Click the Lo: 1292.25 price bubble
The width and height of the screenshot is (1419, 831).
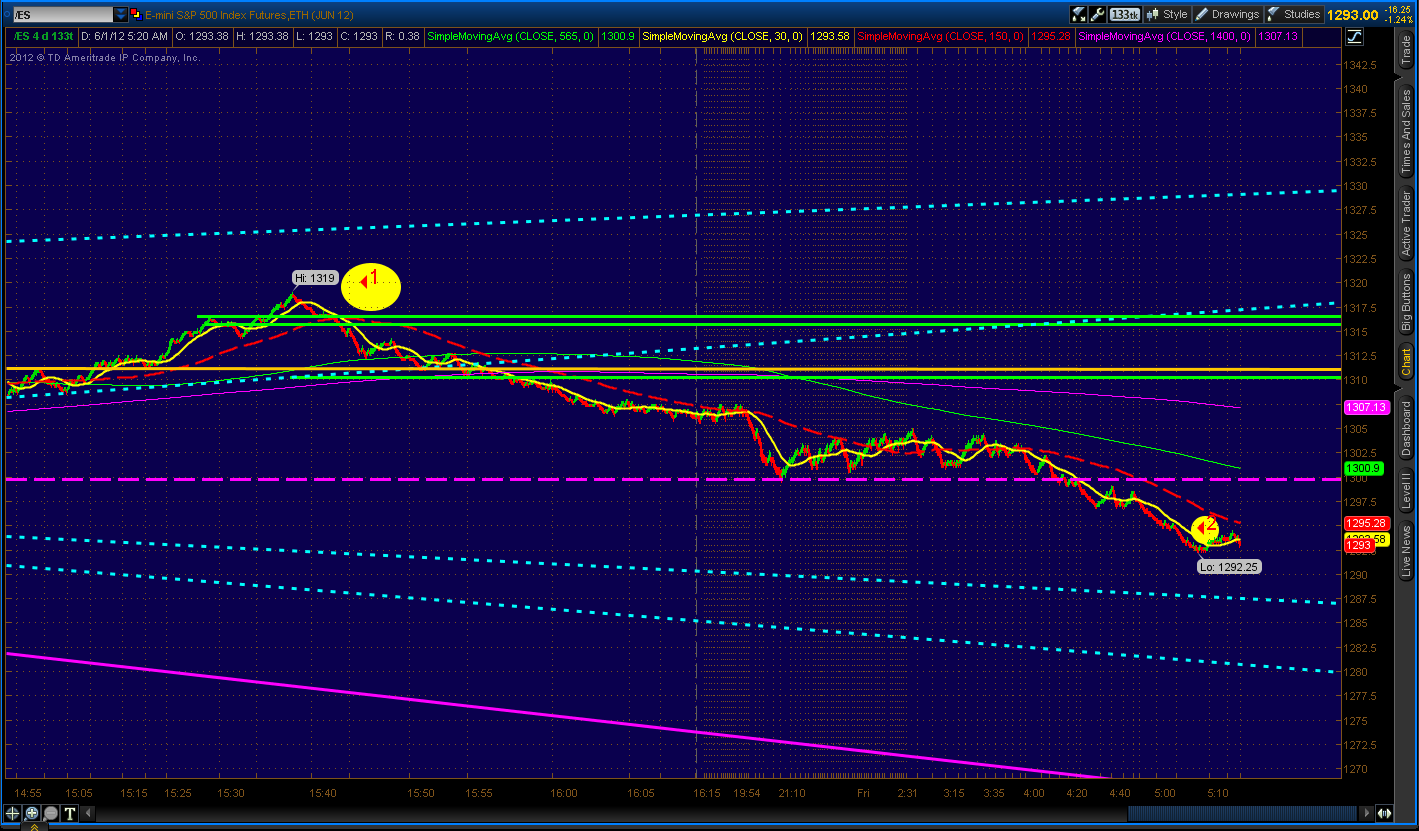(1231, 565)
